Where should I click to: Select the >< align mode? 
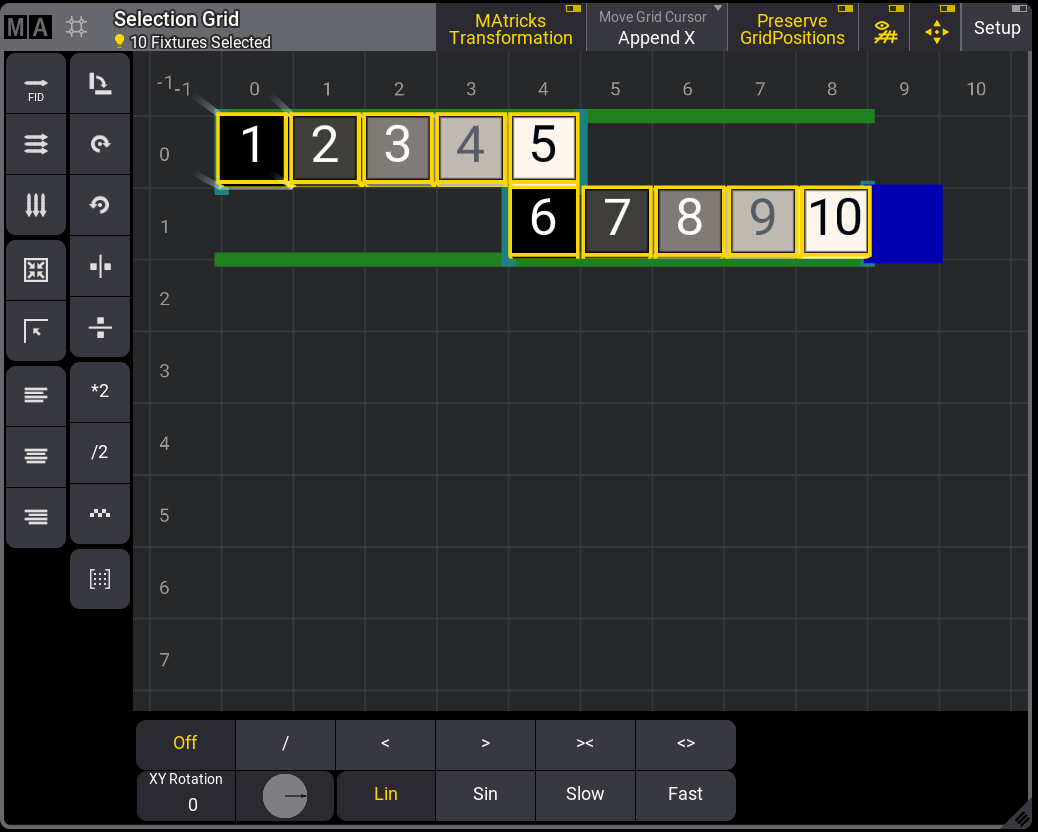(585, 743)
